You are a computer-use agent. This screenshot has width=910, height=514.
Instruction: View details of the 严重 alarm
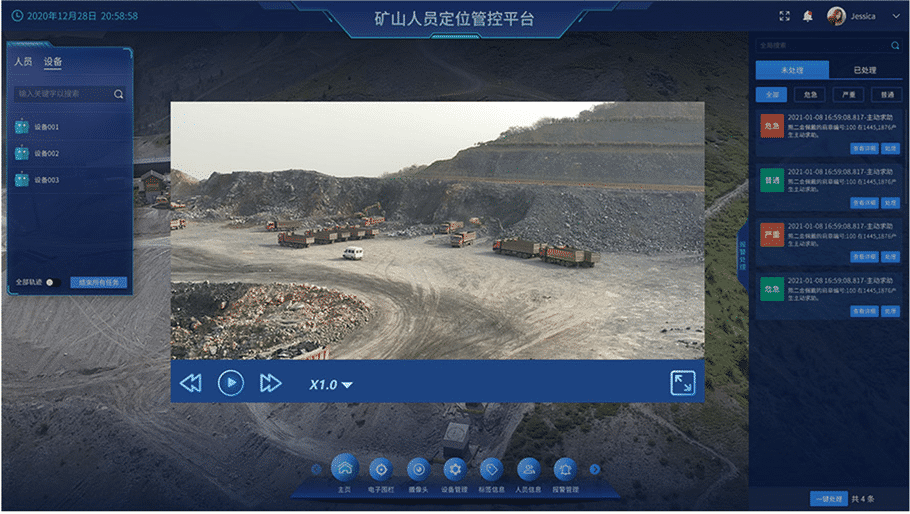click(x=865, y=256)
